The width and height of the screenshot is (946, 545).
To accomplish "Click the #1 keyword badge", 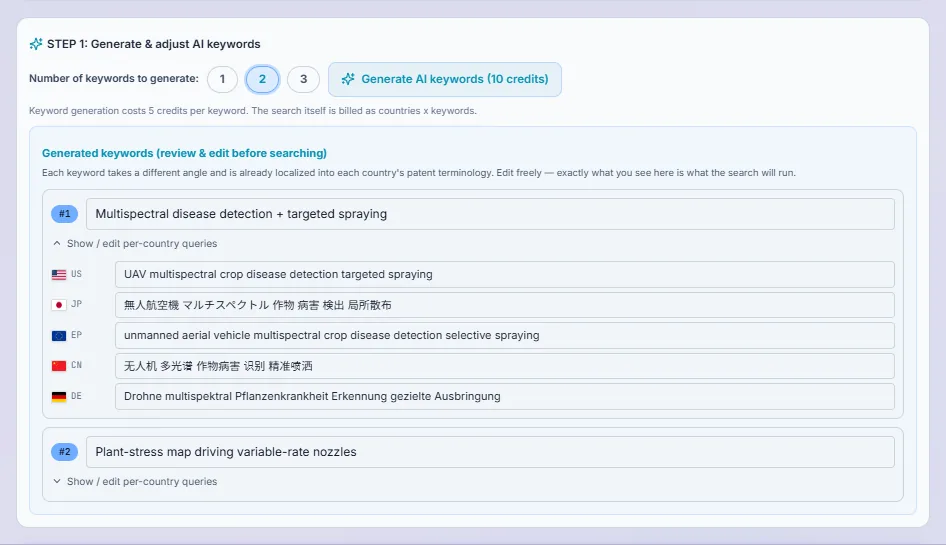I will pos(65,214).
